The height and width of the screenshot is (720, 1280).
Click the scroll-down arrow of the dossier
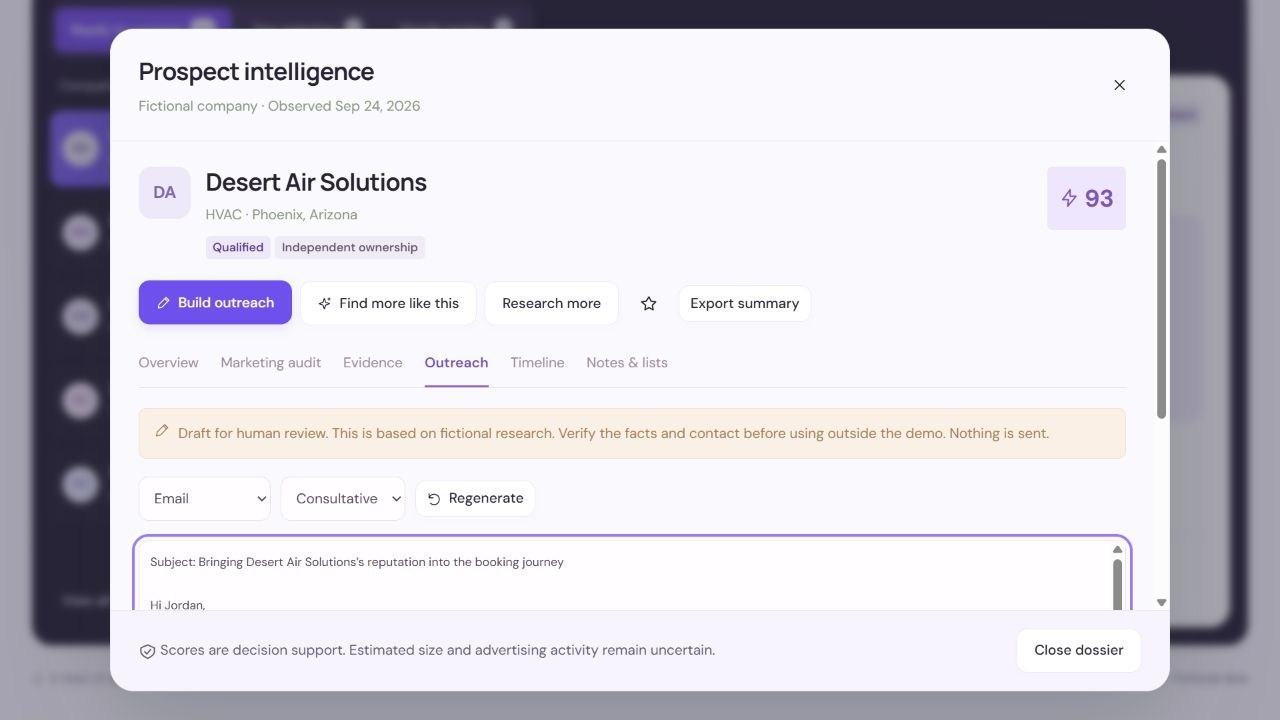pyautogui.click(x=1161, y=602)
